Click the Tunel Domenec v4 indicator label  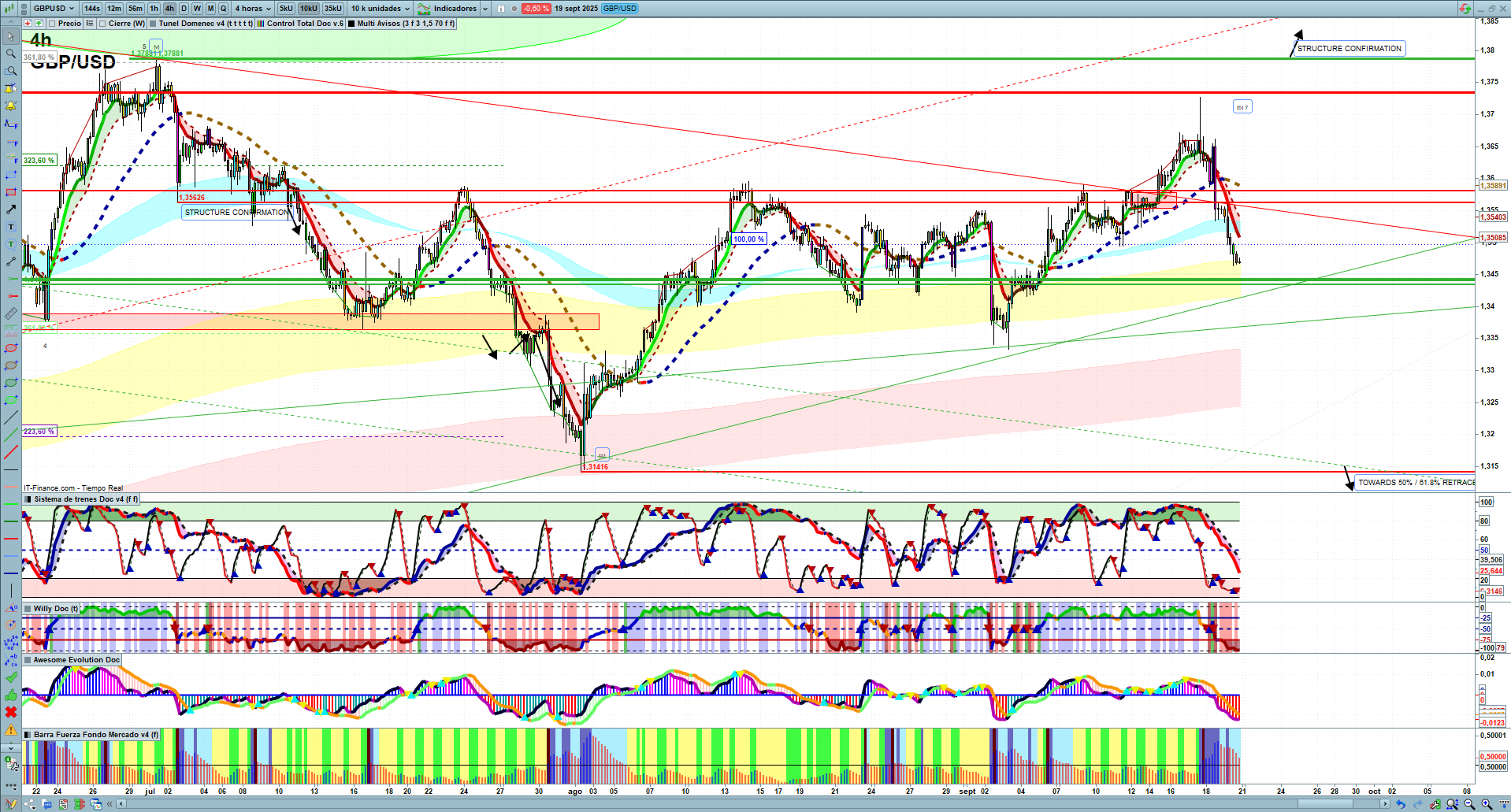tap(205, 24)
